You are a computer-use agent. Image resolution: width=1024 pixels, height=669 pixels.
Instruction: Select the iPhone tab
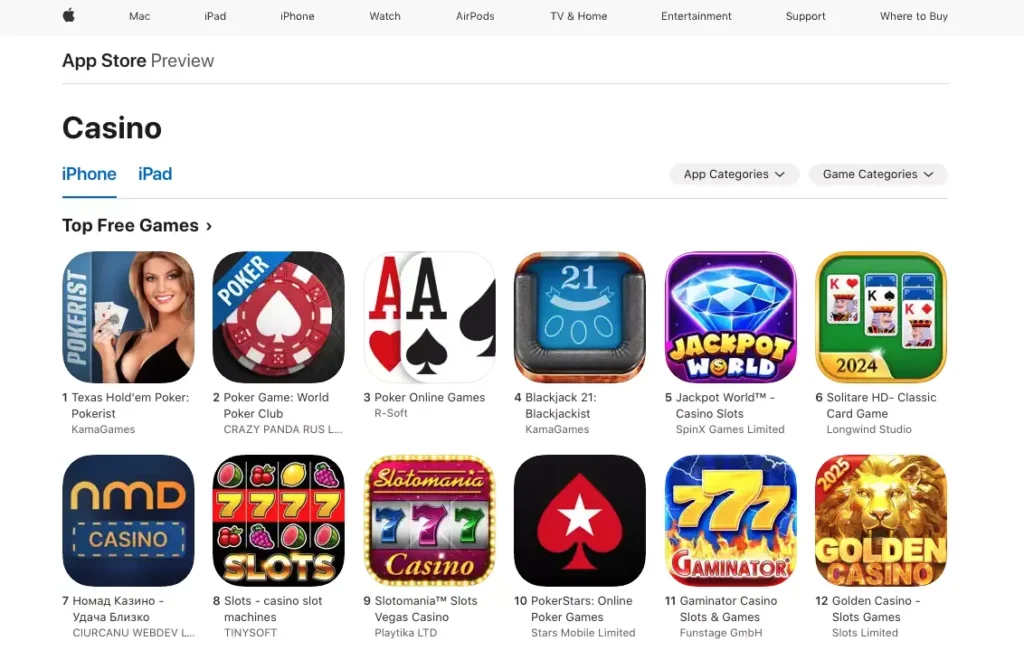click(x=89, y=174)
